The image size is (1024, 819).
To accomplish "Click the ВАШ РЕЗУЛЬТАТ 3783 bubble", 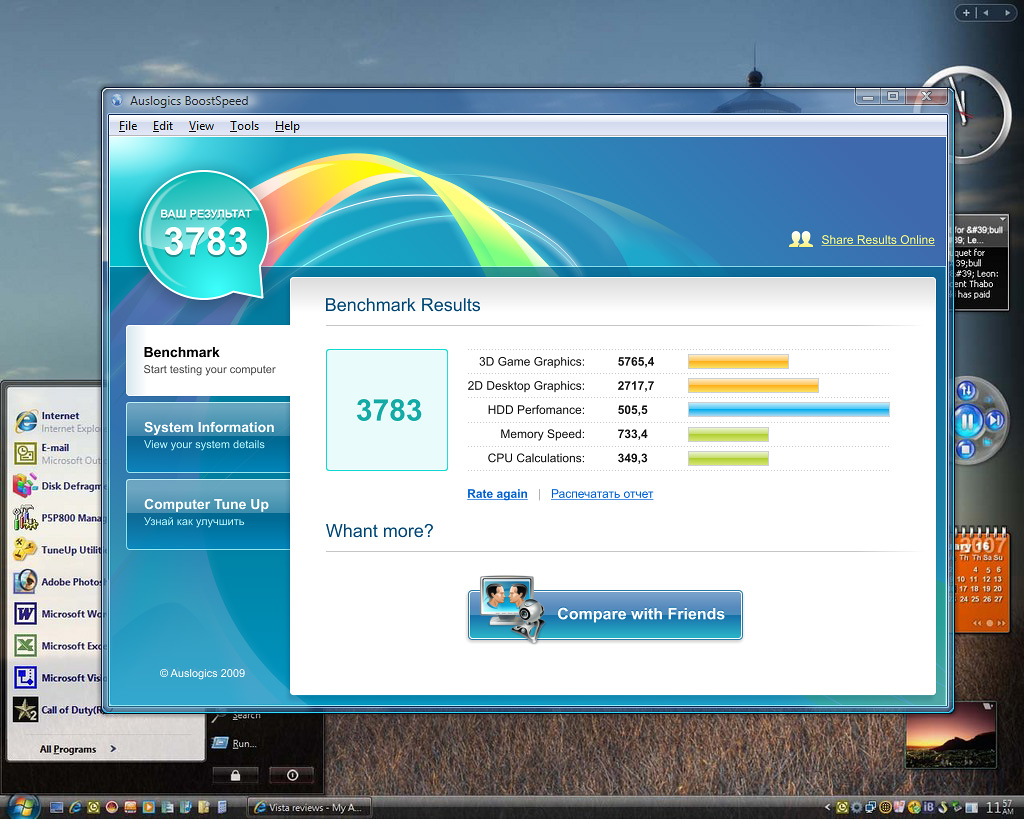I will [204, 234].
